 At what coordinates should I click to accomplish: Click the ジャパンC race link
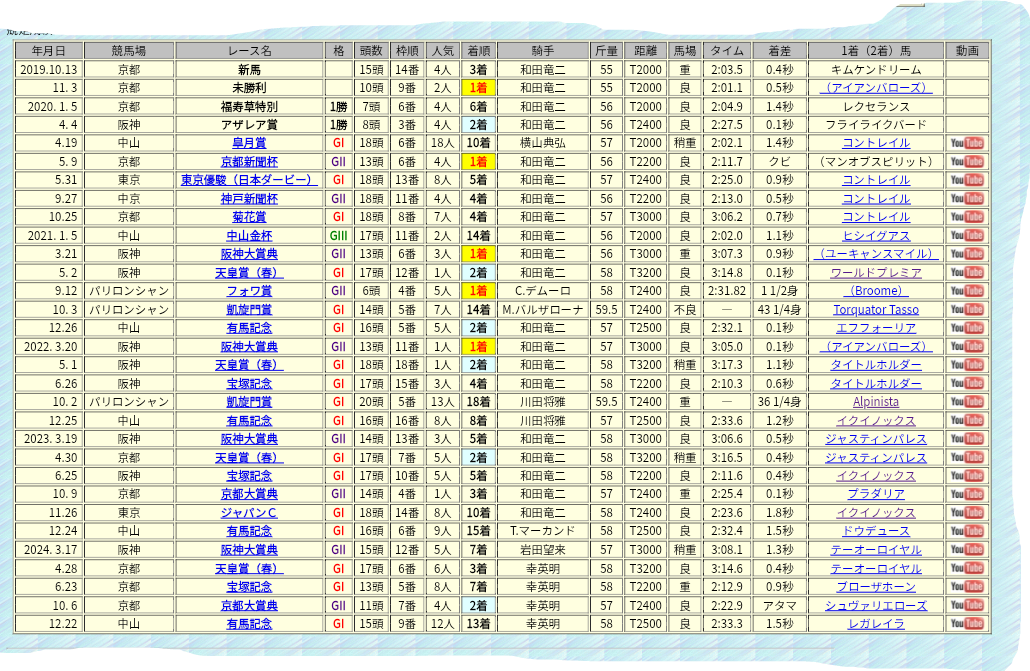tap(249, 513)
